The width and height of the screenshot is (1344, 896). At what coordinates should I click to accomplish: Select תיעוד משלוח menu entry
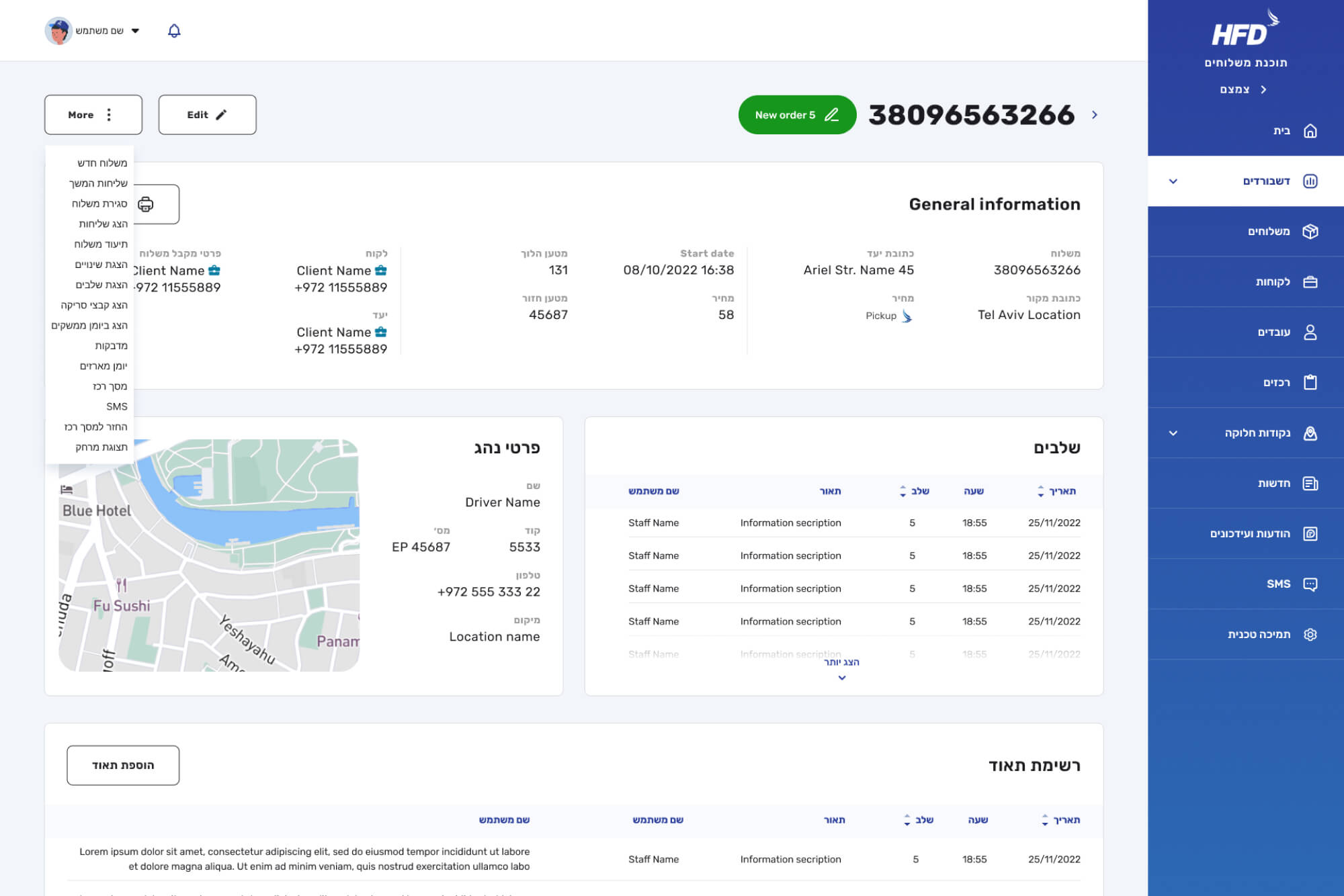coord(100,244)
